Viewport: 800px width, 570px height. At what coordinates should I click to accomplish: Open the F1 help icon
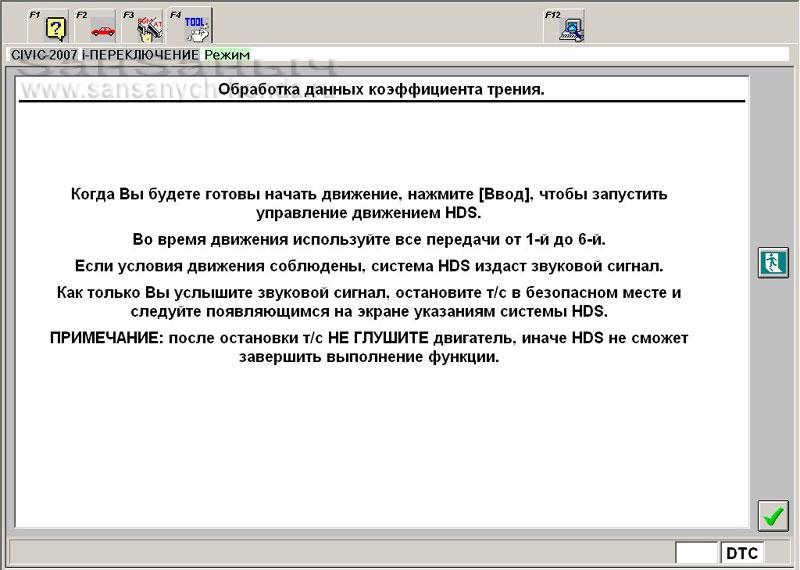click(48, 27)
